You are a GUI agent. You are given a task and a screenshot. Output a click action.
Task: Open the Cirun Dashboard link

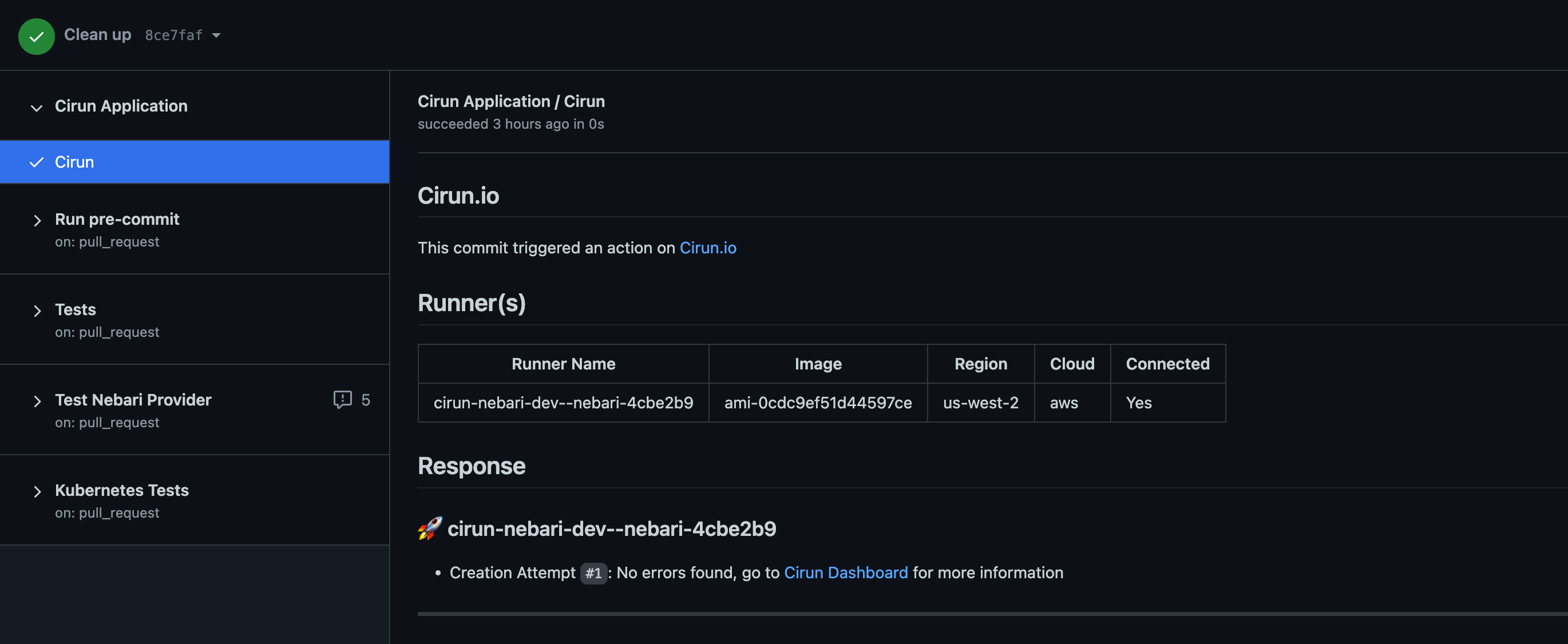pyautogui.click(x=845, y=573)
